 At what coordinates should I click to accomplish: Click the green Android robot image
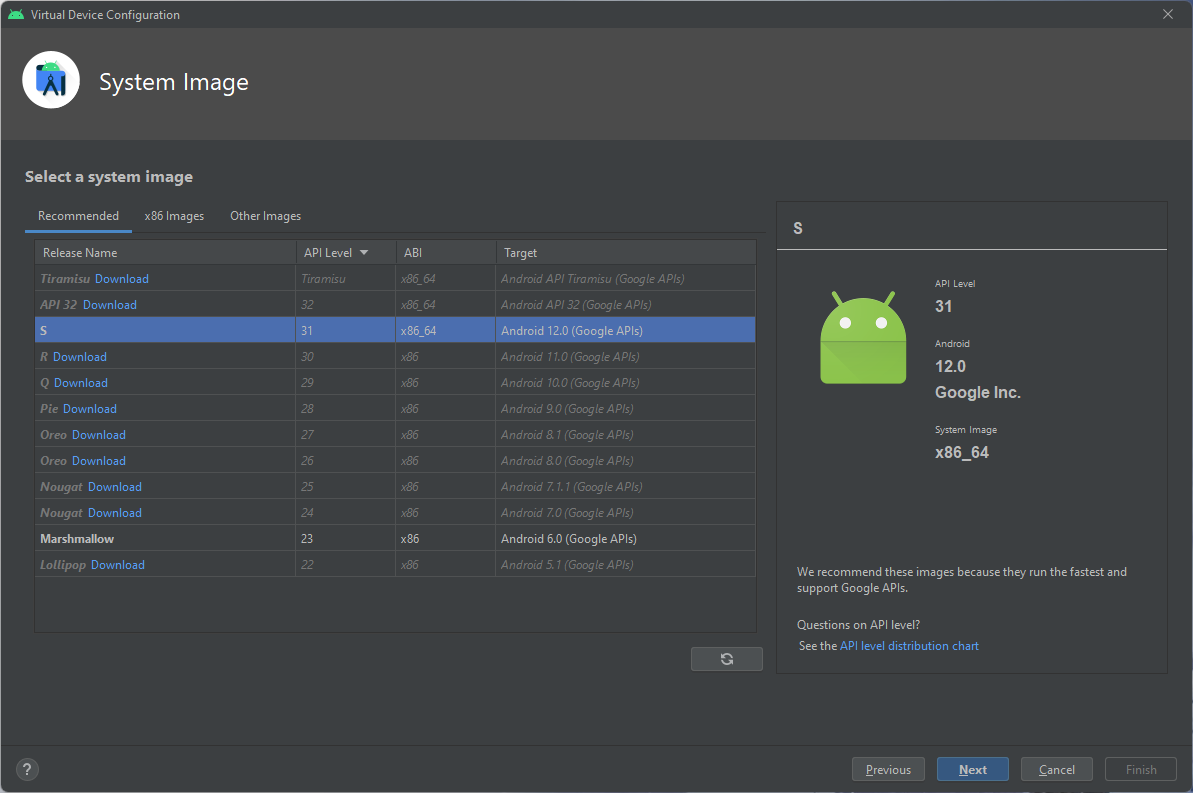tap(863, 337)
